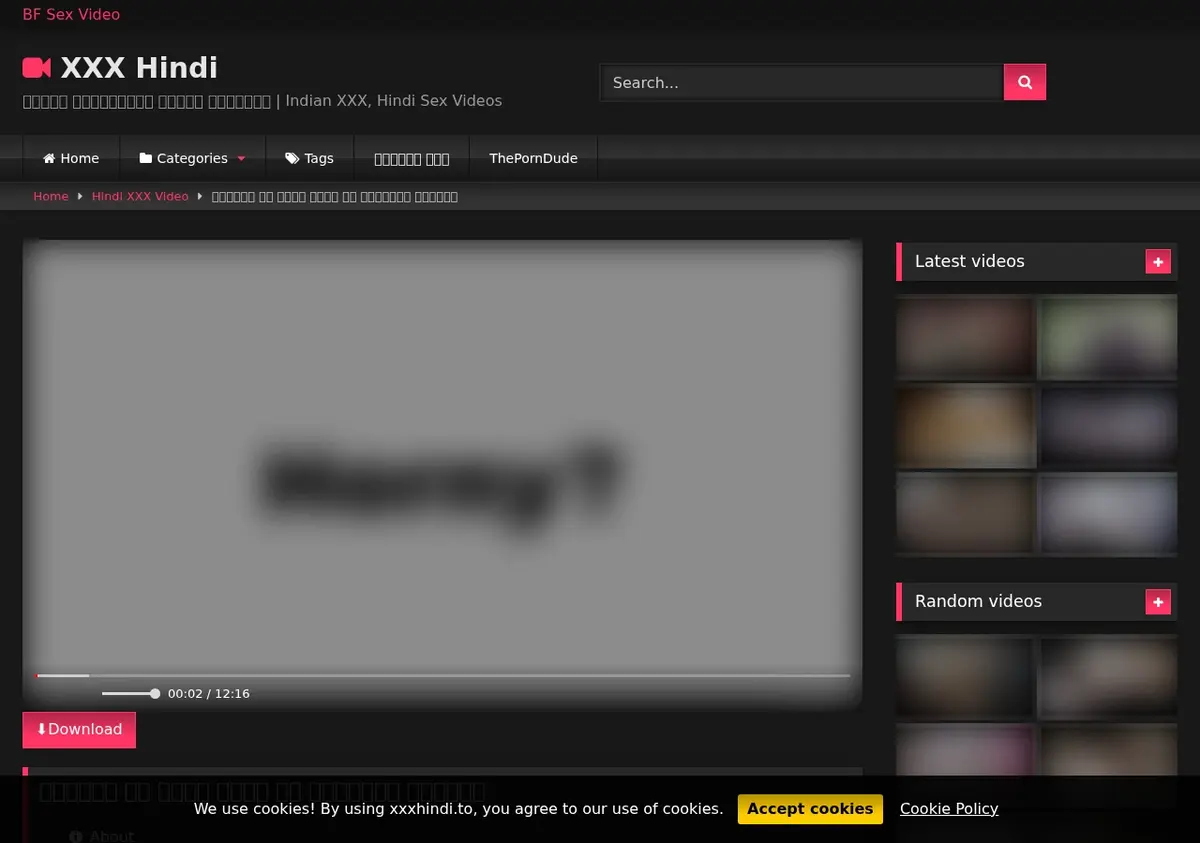Open the Home menu item
The height and width of the screenshot is (843, 1200).
(x=71, y=158)
